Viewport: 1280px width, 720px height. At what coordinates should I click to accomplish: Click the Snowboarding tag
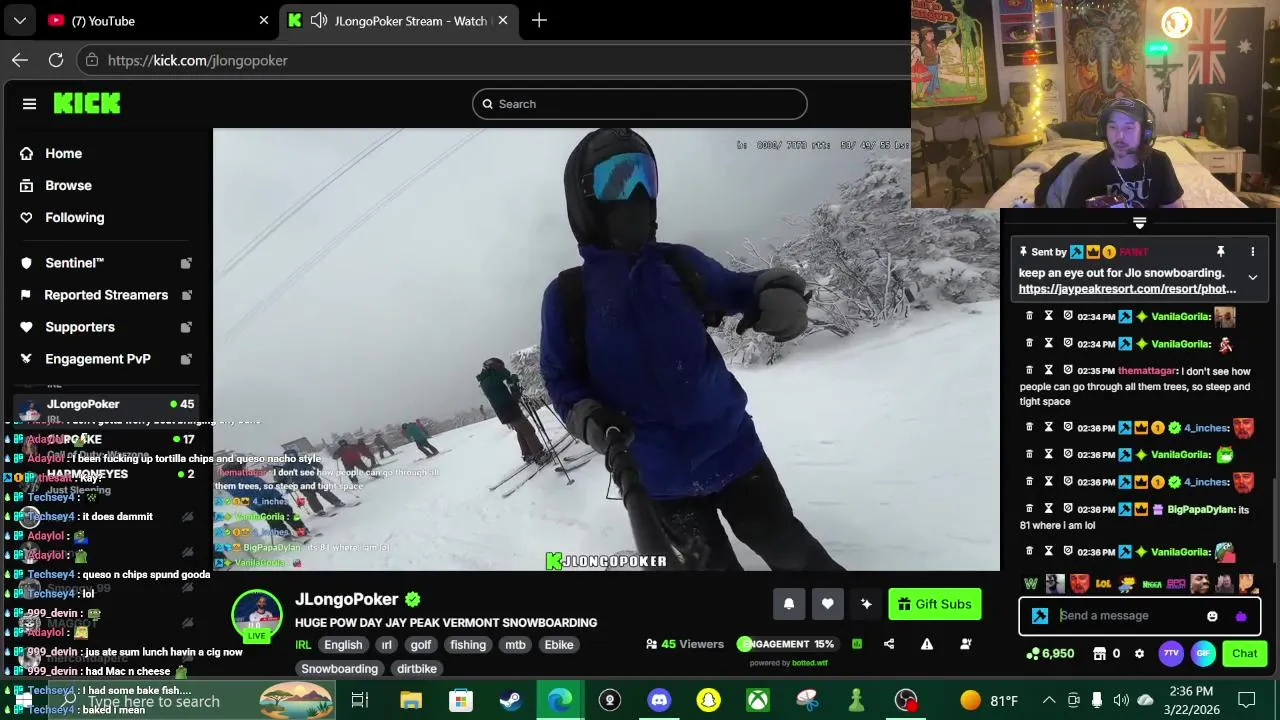tap(340, 669)
